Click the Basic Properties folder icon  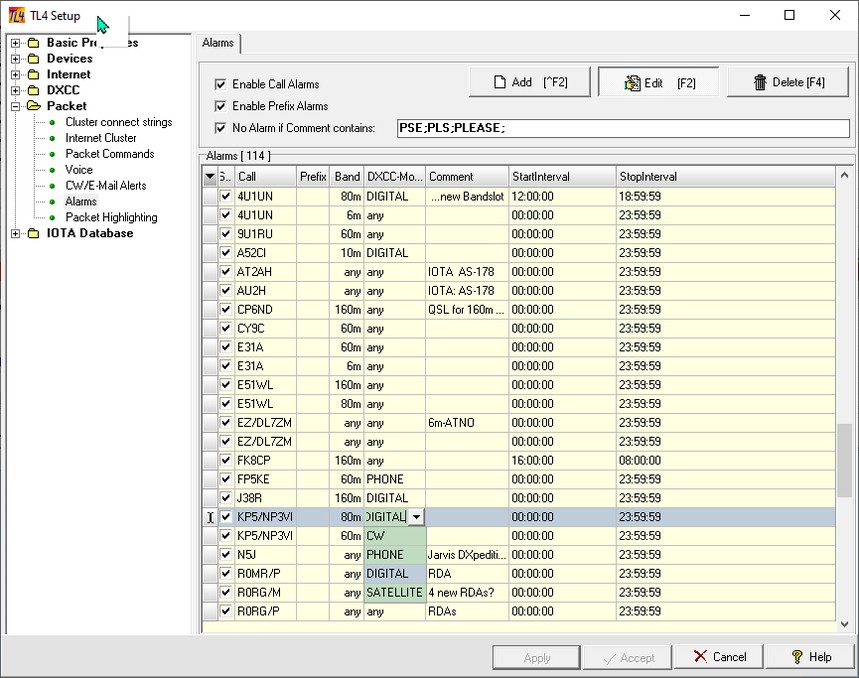click(33, 43)
